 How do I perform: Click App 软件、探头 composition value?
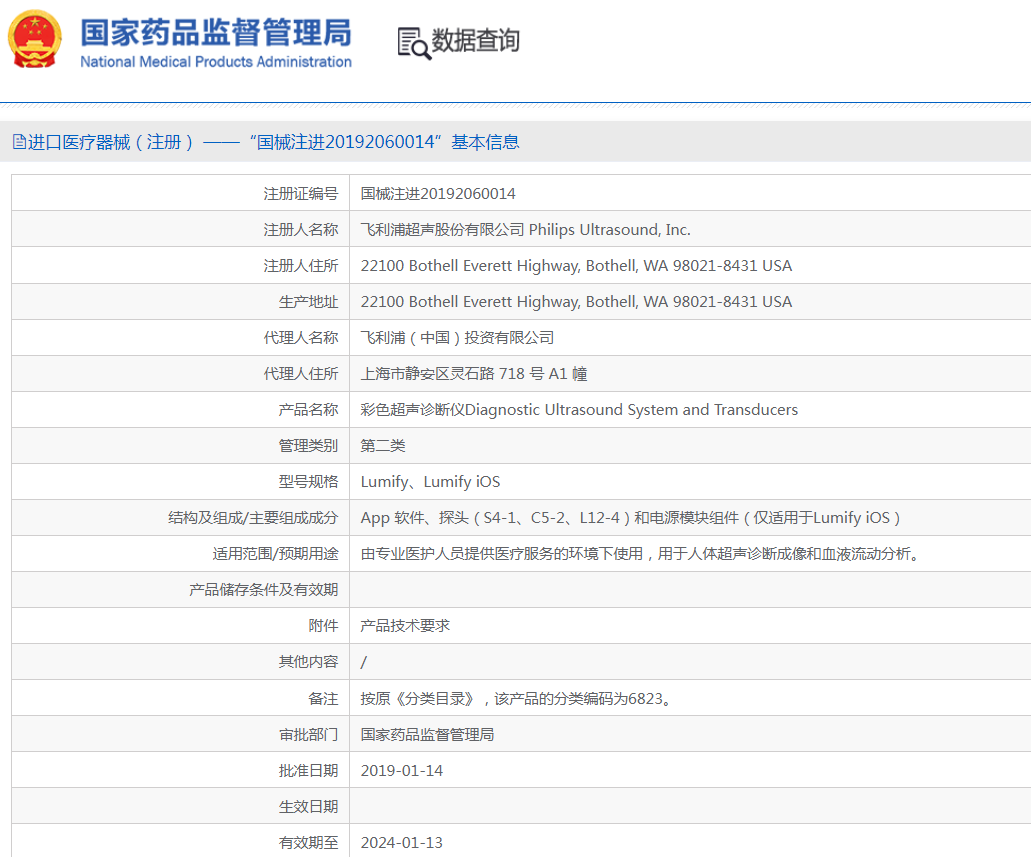[631, 518]
